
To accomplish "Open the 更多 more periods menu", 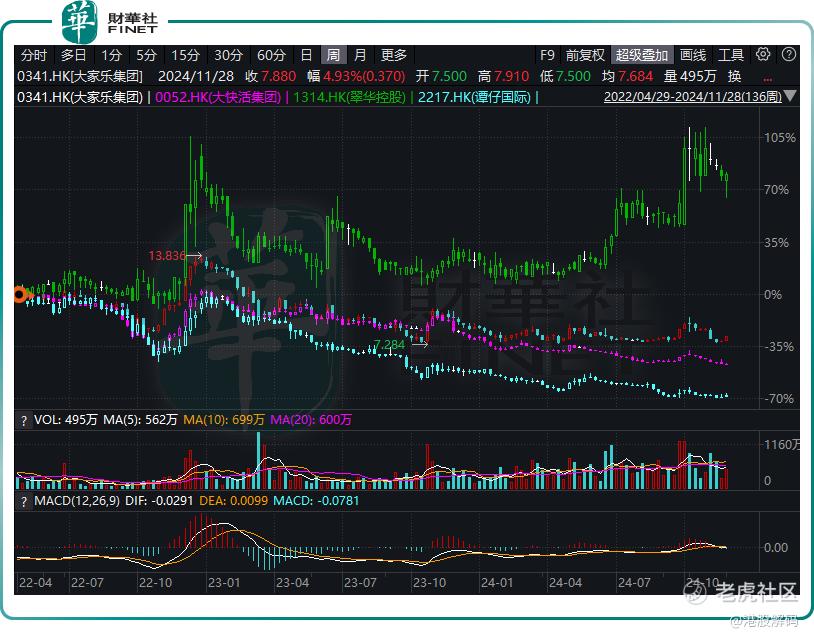I will point(394,55).
